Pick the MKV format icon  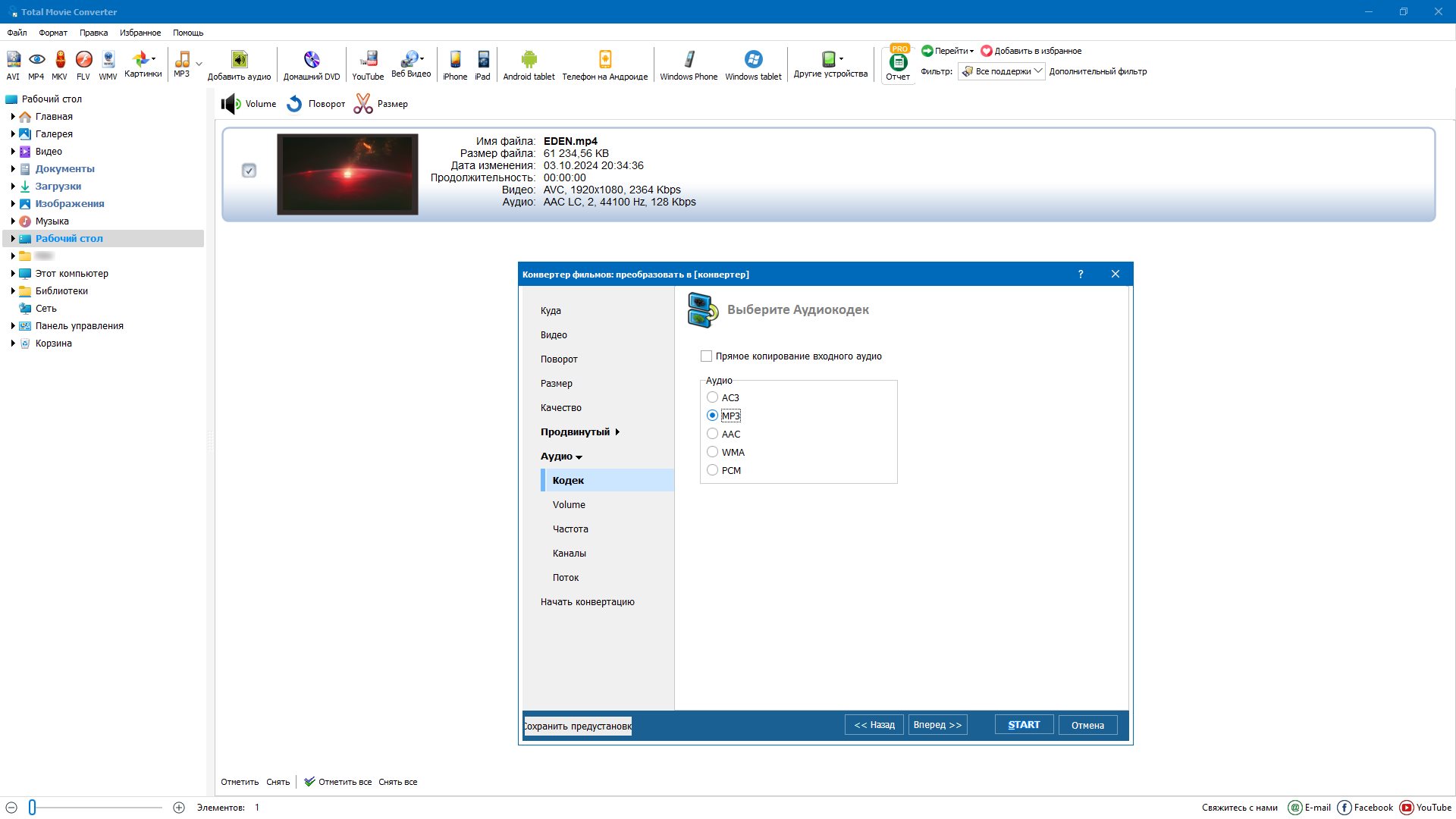(x=60, y=64)
